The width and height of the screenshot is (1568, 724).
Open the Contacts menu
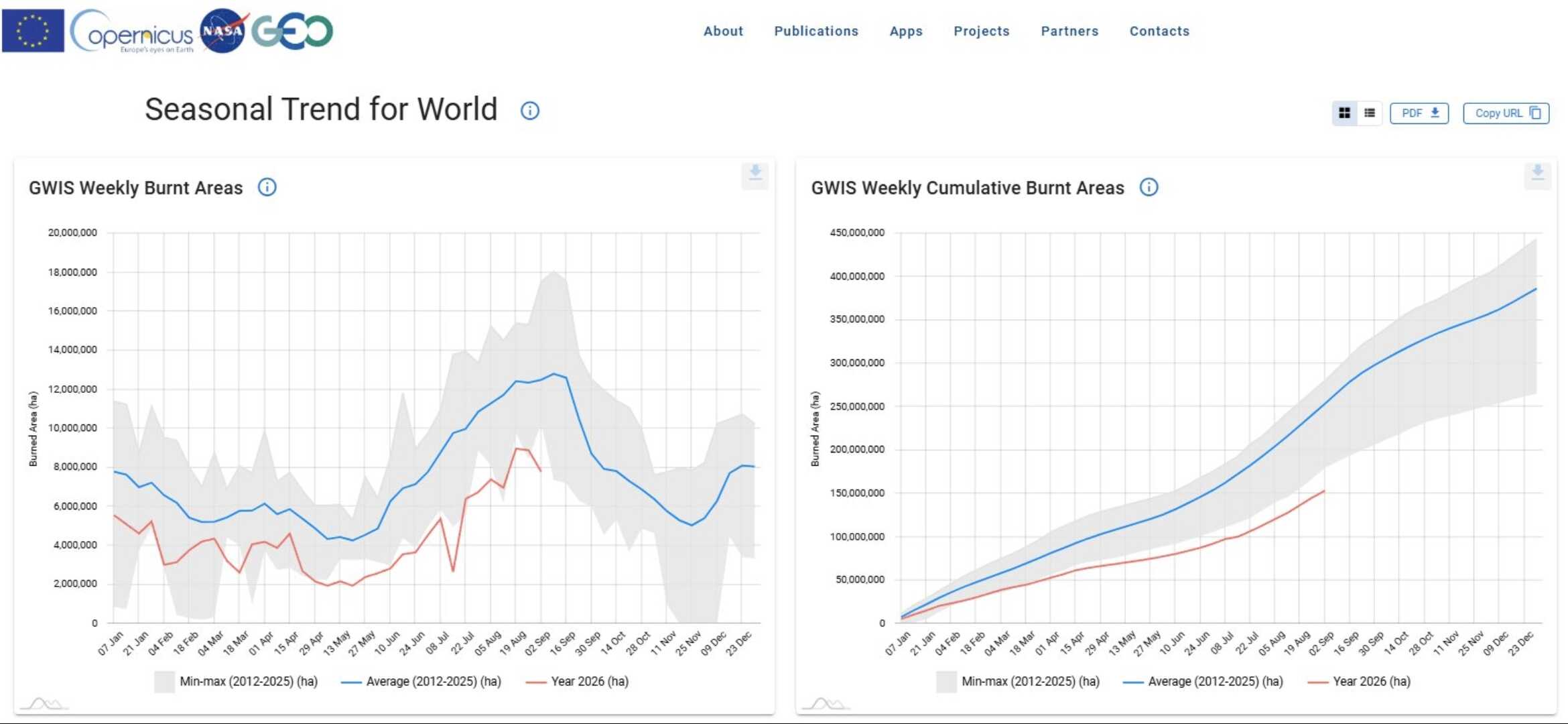coord(1160,31)
